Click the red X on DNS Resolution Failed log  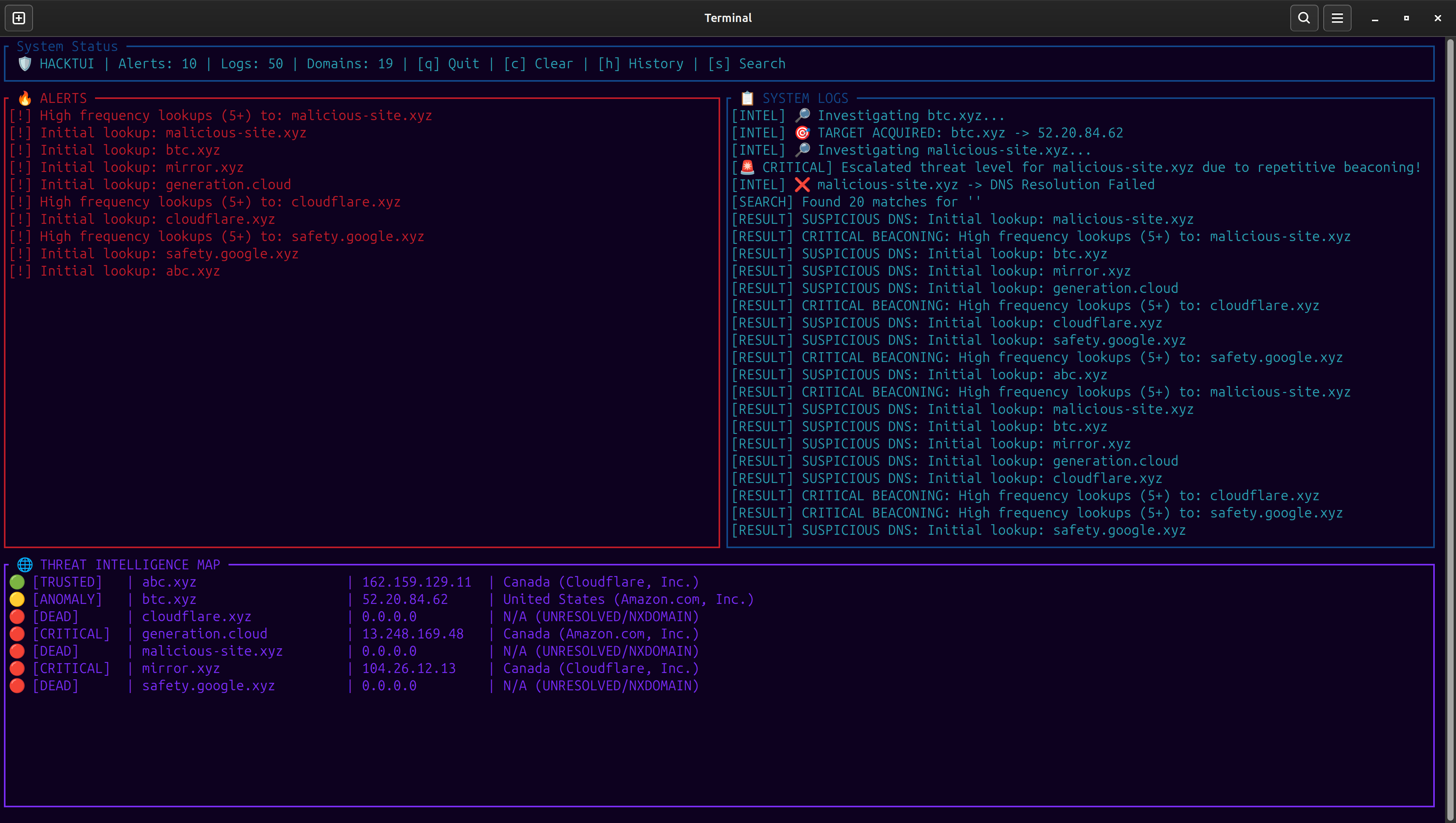pyautogui.click(x=802, y=185)
